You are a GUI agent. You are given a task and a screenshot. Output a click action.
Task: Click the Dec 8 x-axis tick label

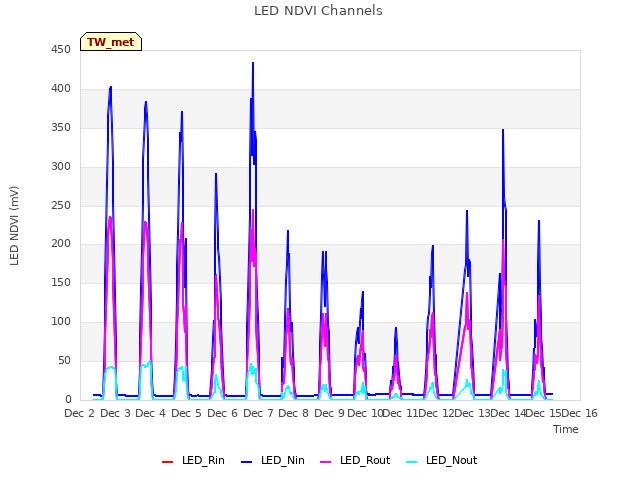pyautogui.click(x=293, y=413)
